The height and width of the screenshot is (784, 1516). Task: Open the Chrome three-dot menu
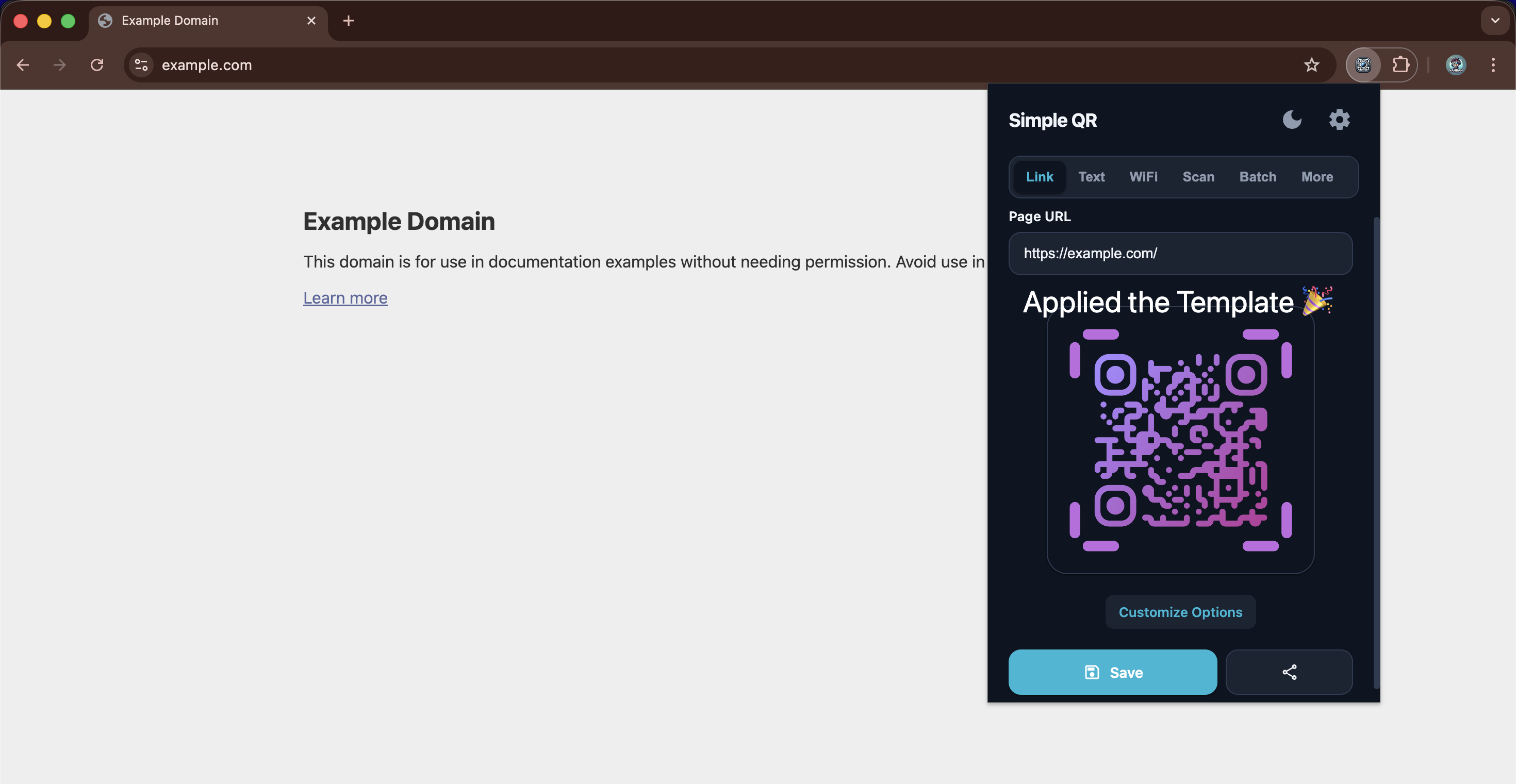click(x=1493, y=65)
